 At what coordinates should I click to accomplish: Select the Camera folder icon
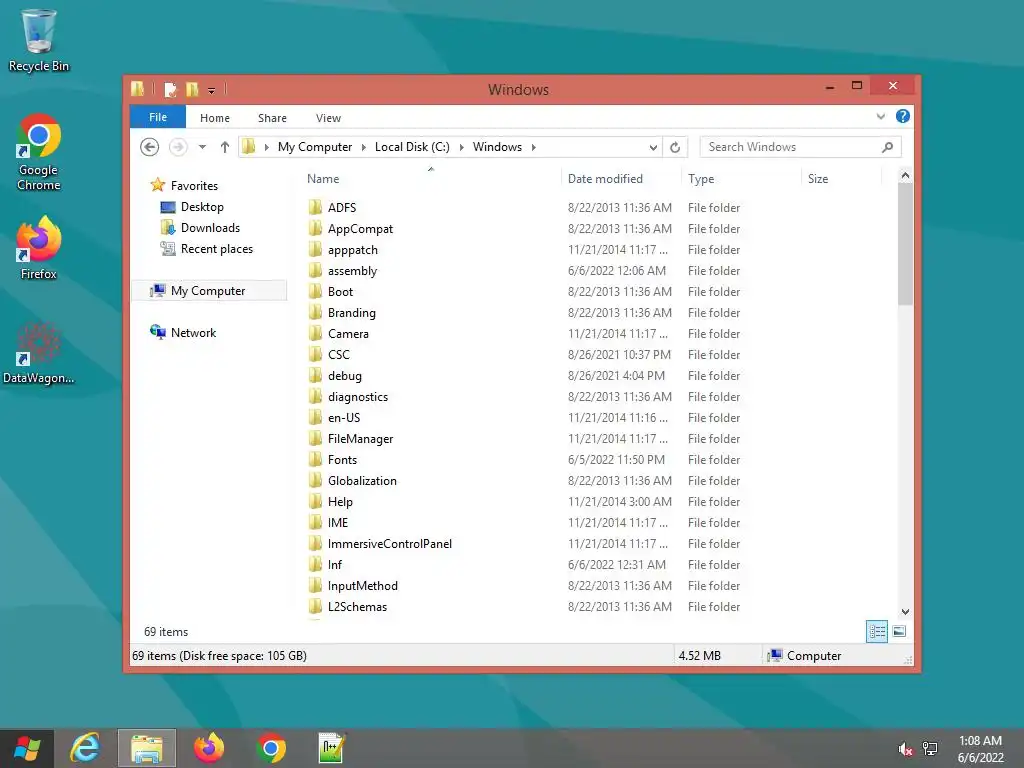(x=315, y=333)
